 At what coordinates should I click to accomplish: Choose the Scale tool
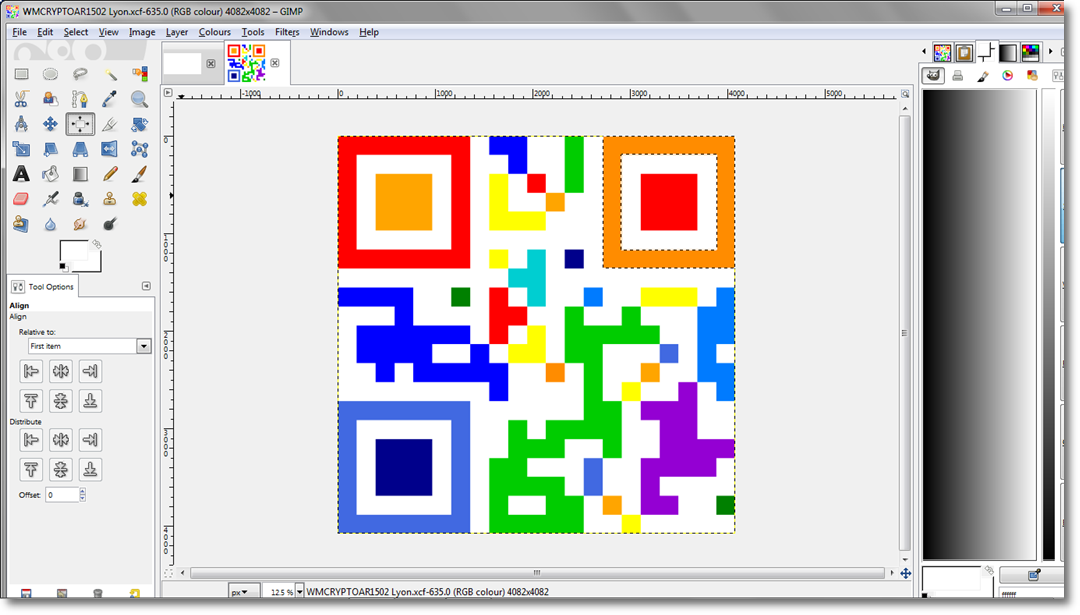[21, 149]
